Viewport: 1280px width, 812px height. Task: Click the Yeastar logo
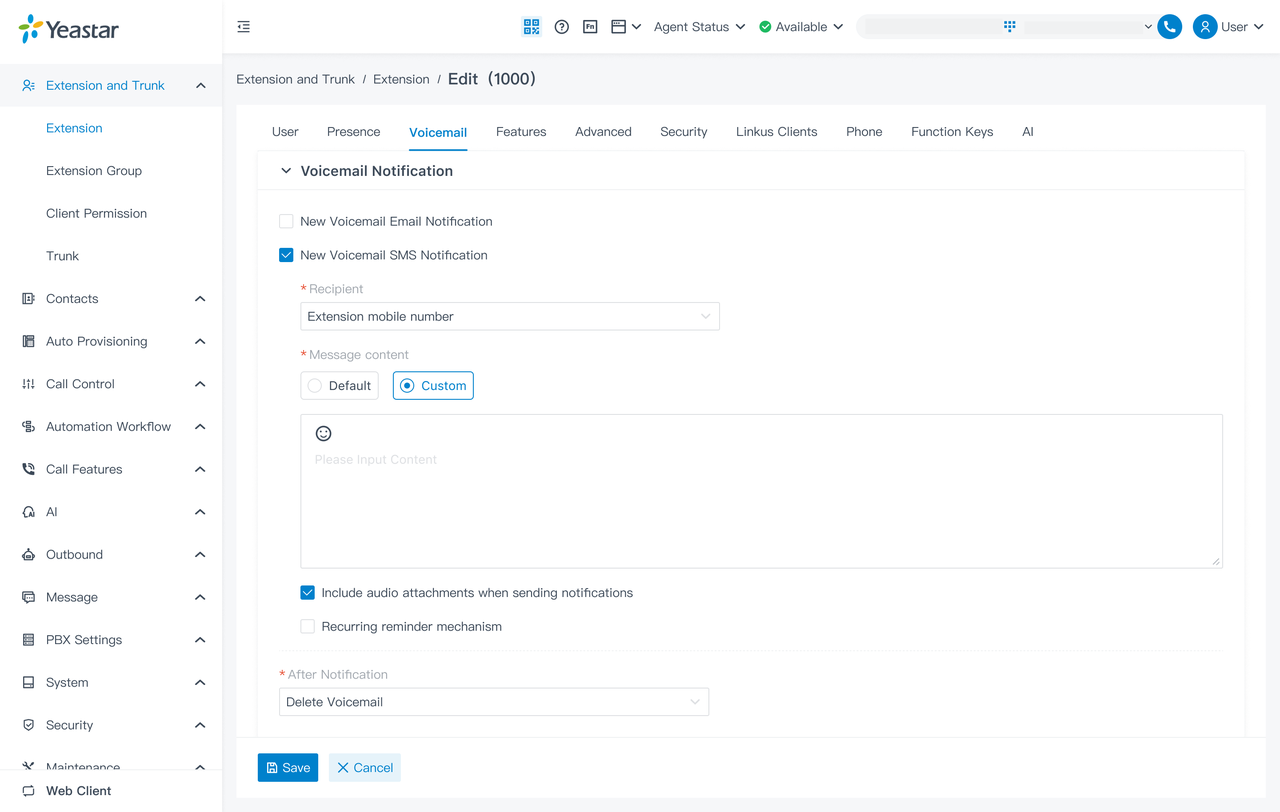point(68,29)
